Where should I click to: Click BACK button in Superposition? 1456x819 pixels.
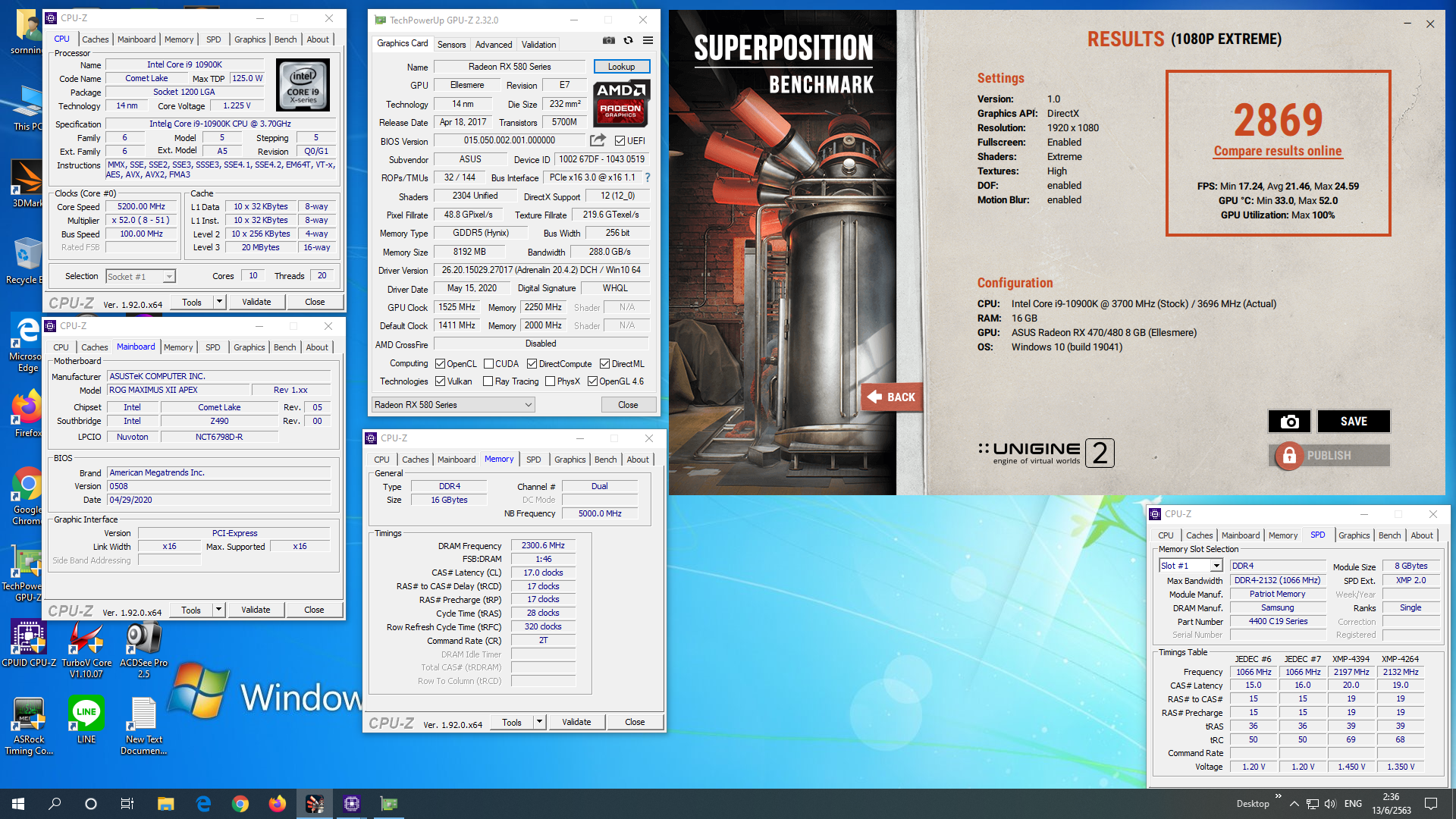[x=892, y=397]
